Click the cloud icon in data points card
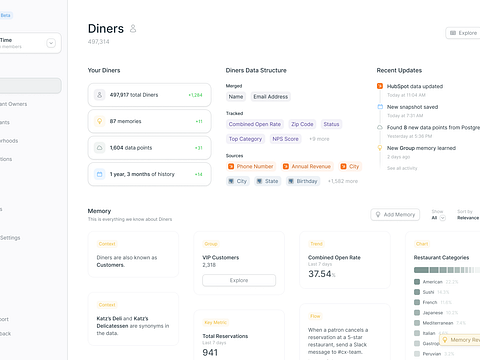Screen dimensions: 480x360 pos(99,148)
